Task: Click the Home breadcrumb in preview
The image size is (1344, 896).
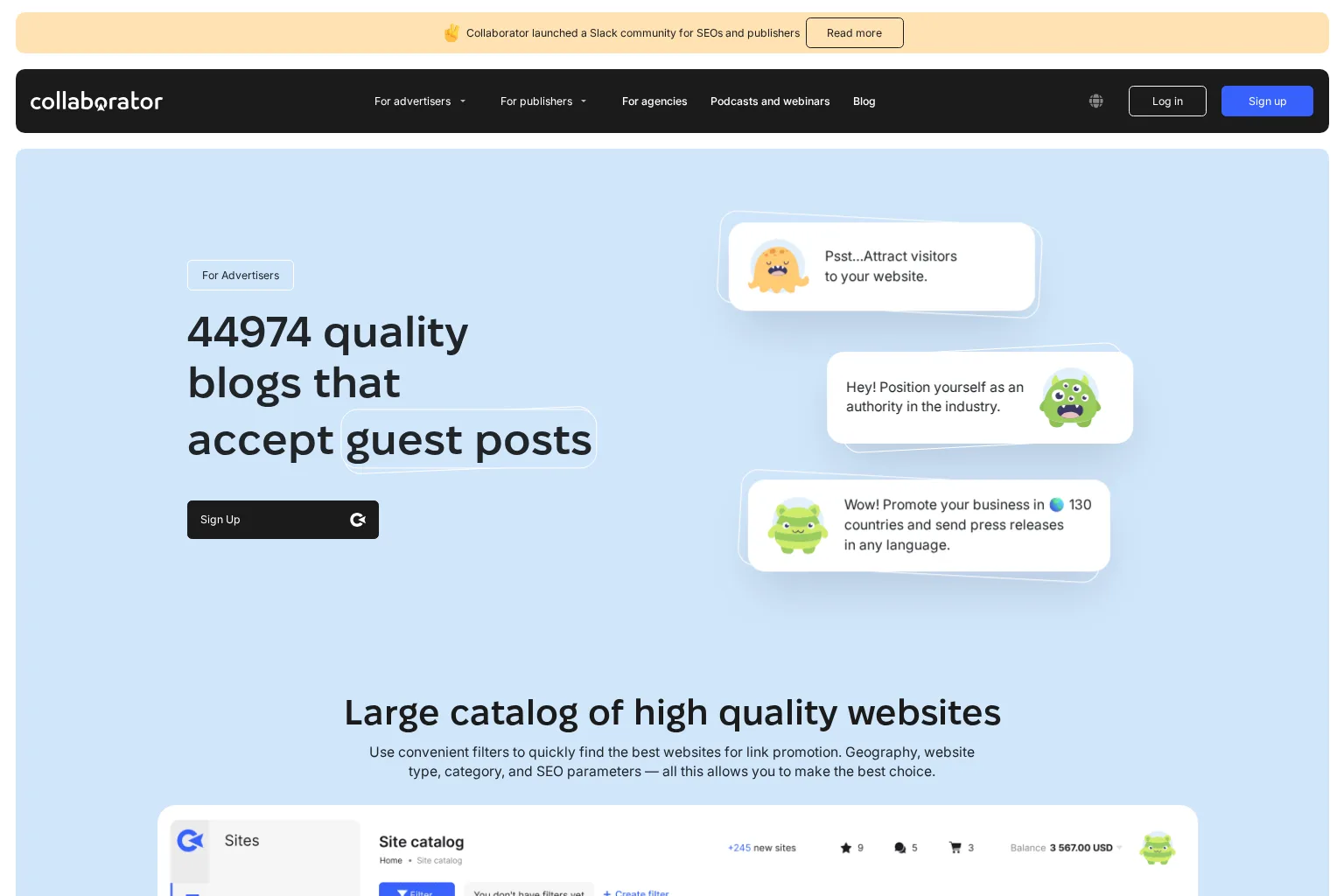Action: click(x=391, y=861)
